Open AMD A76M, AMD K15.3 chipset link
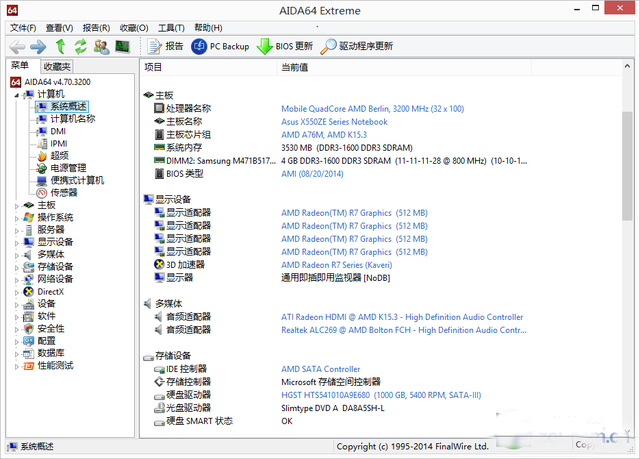The width and height of the screenshot is (640, 459). 324,135
